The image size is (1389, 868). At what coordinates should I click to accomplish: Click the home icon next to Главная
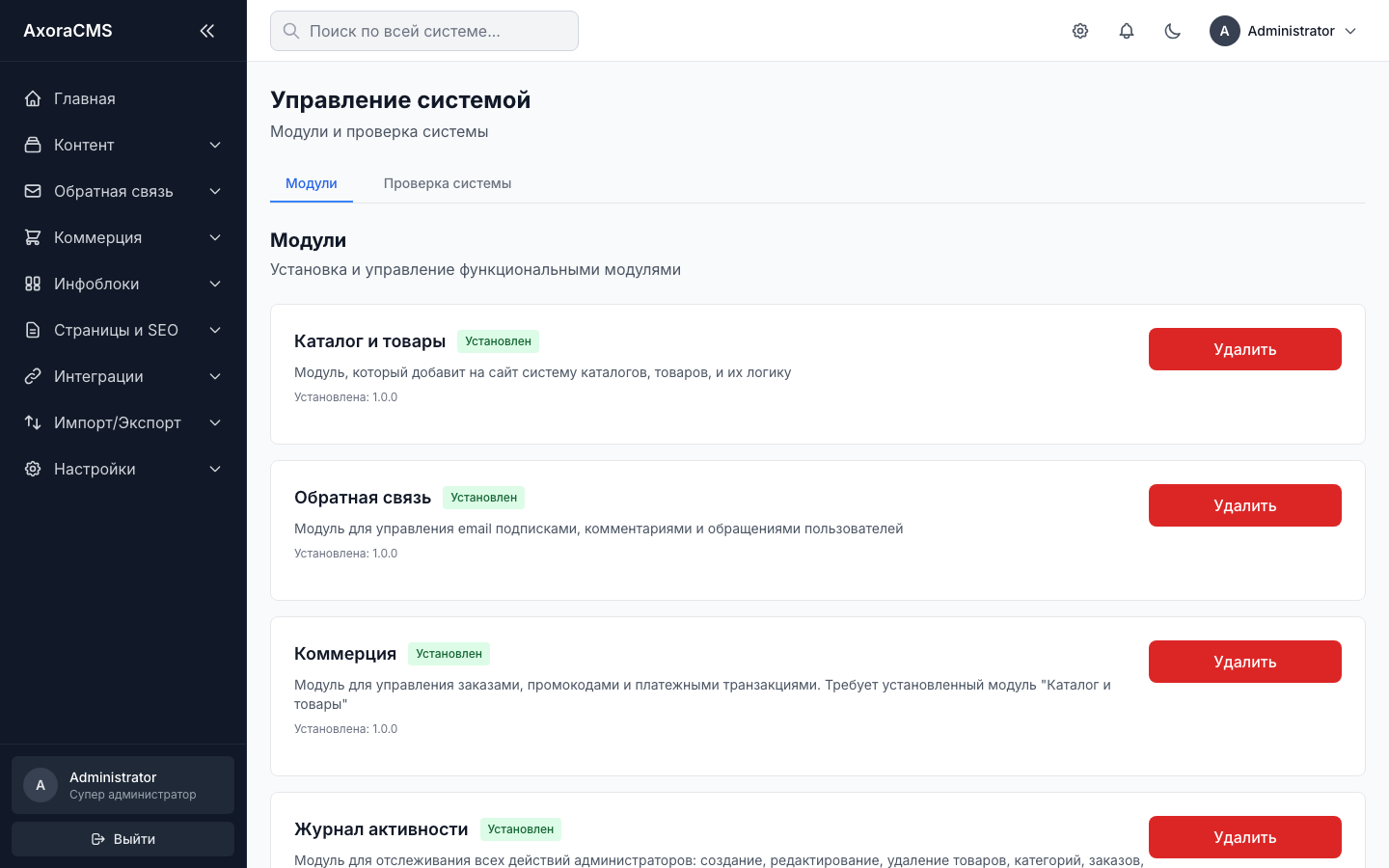(33, 98)
